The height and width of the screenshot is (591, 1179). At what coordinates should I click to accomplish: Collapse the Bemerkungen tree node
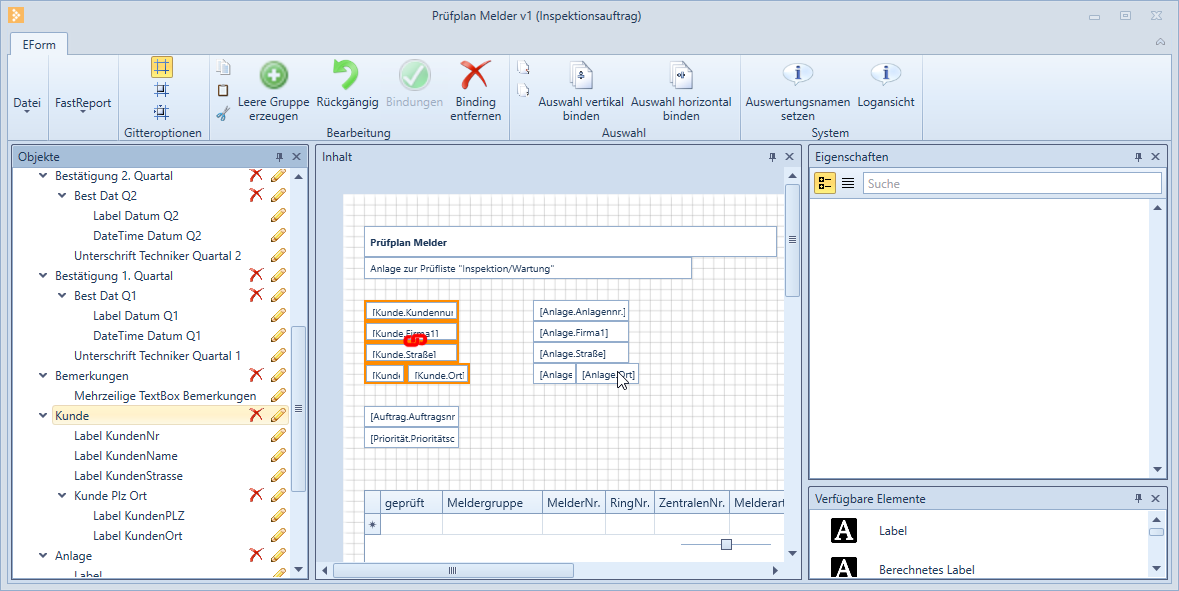tap(43, 376)
